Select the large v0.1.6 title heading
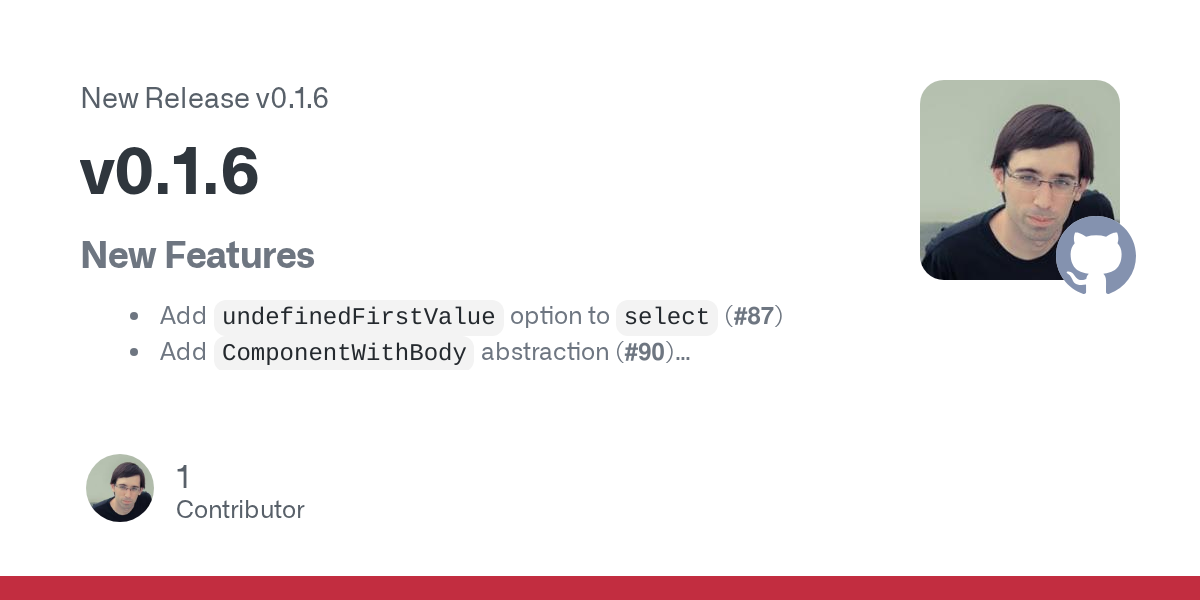This screenshot has width=1200, height=600. click(x=169, y=172)
